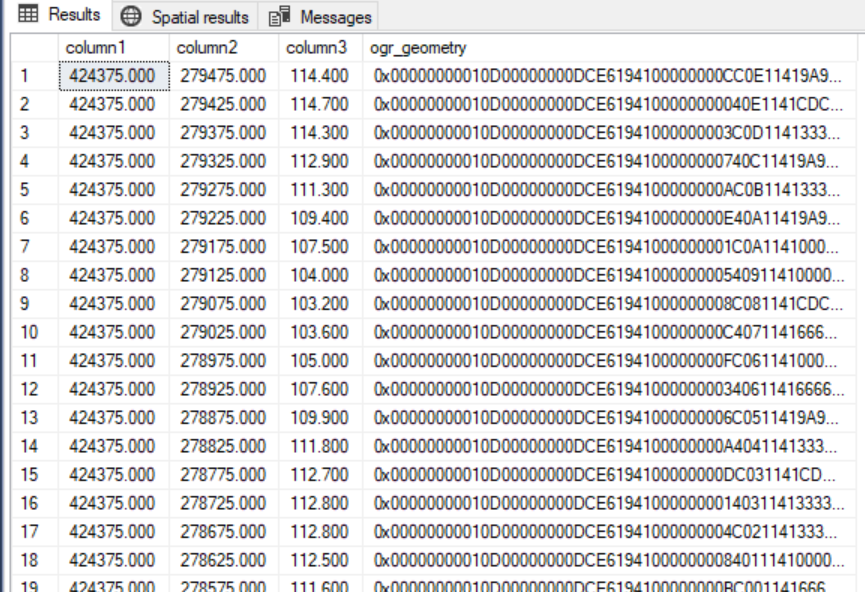Screen dimensions: 865x592
Task: Click the Results grid icon
Action: pyautogui.click(x=28, y=14)
